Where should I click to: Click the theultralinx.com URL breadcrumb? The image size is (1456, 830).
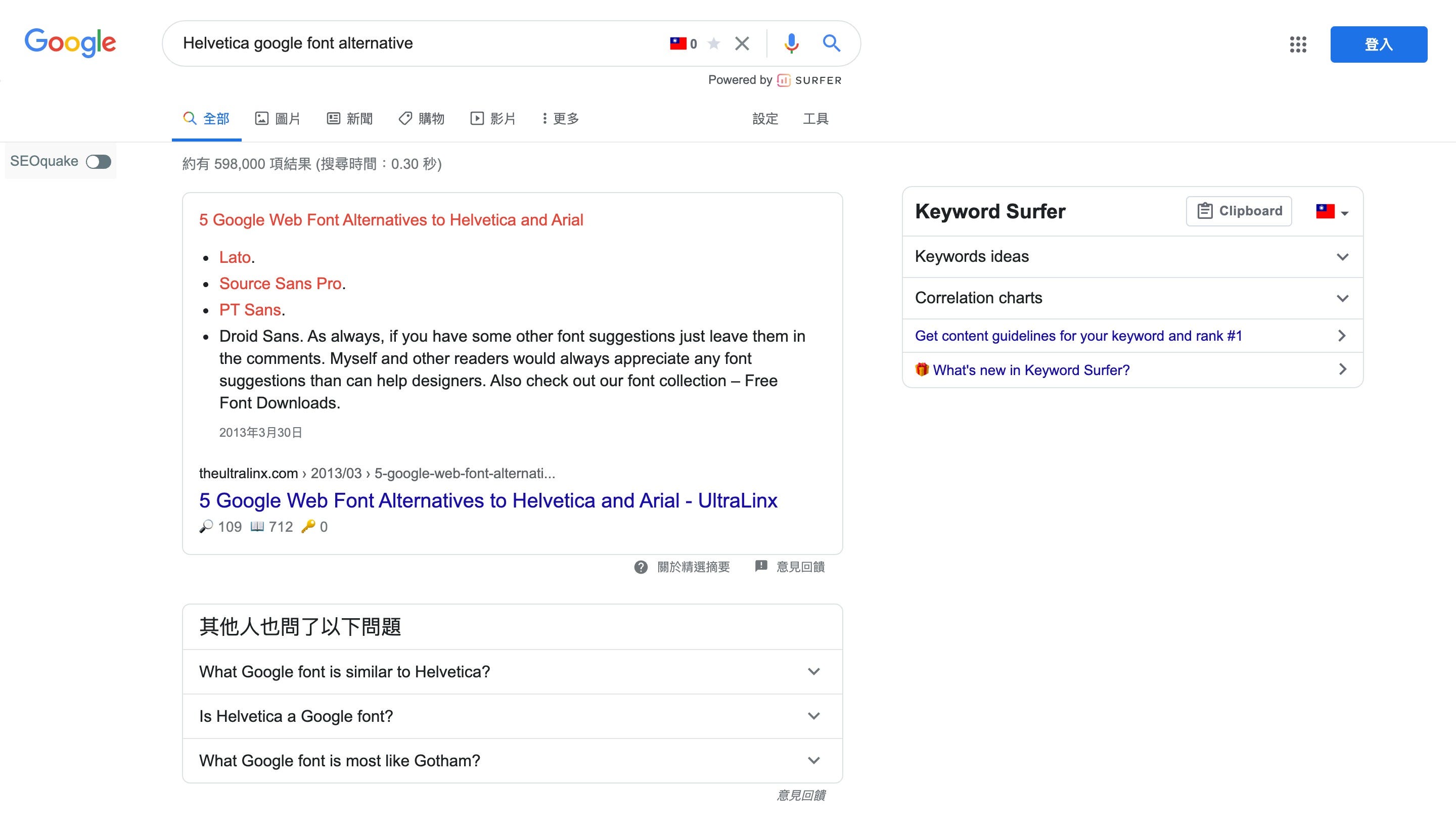pyautogui.click(x=377, y=473)
